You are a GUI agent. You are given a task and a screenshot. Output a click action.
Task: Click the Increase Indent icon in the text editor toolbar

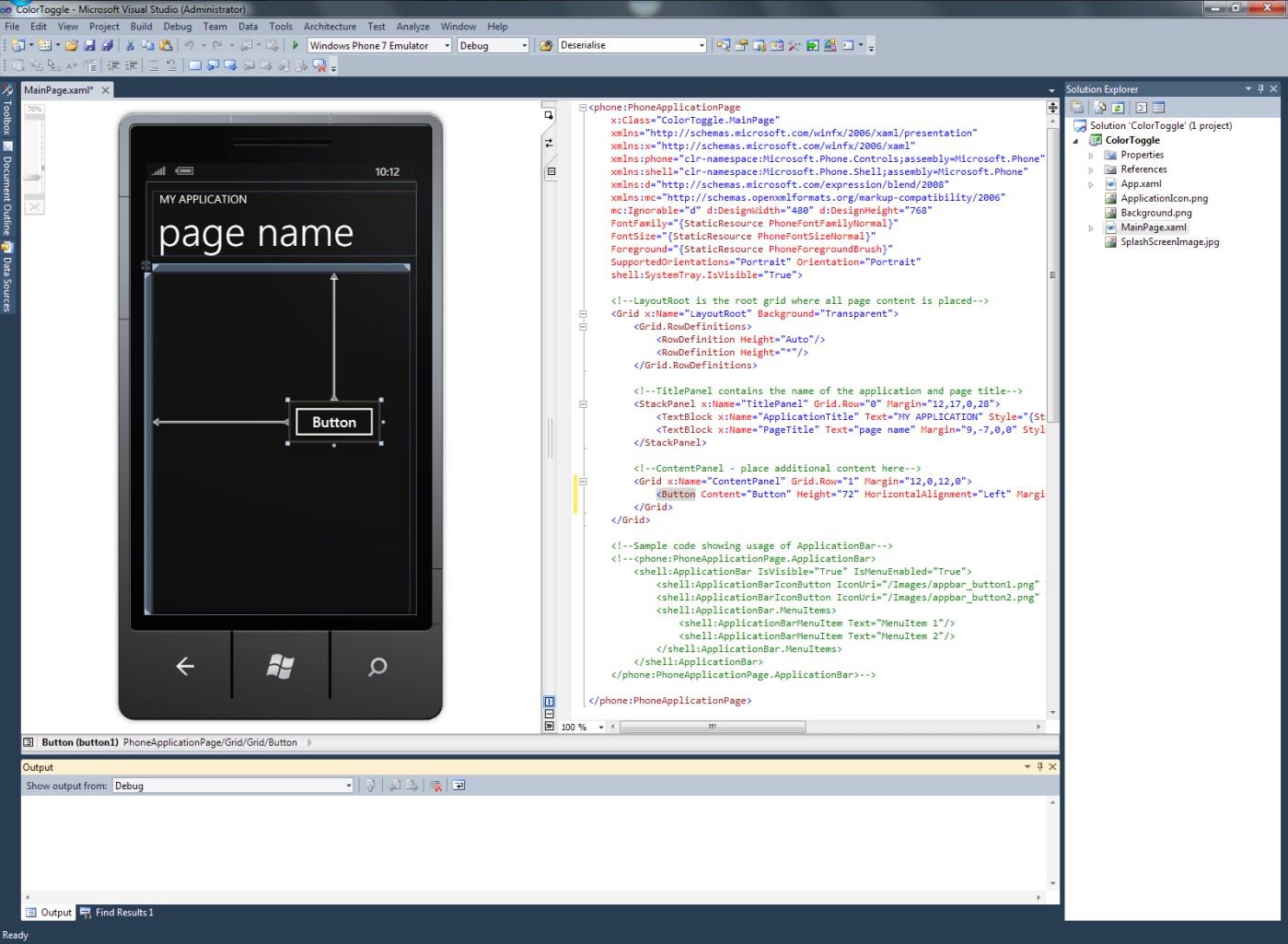point(132,65)
